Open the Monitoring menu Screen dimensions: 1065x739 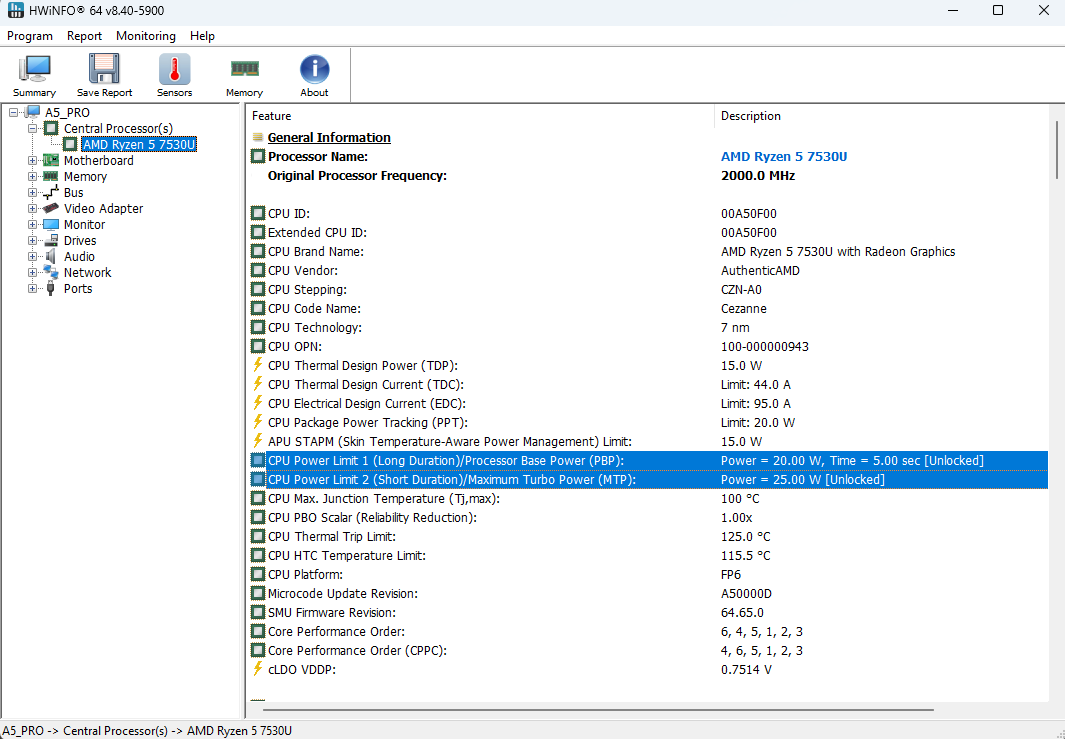(145, 36)
